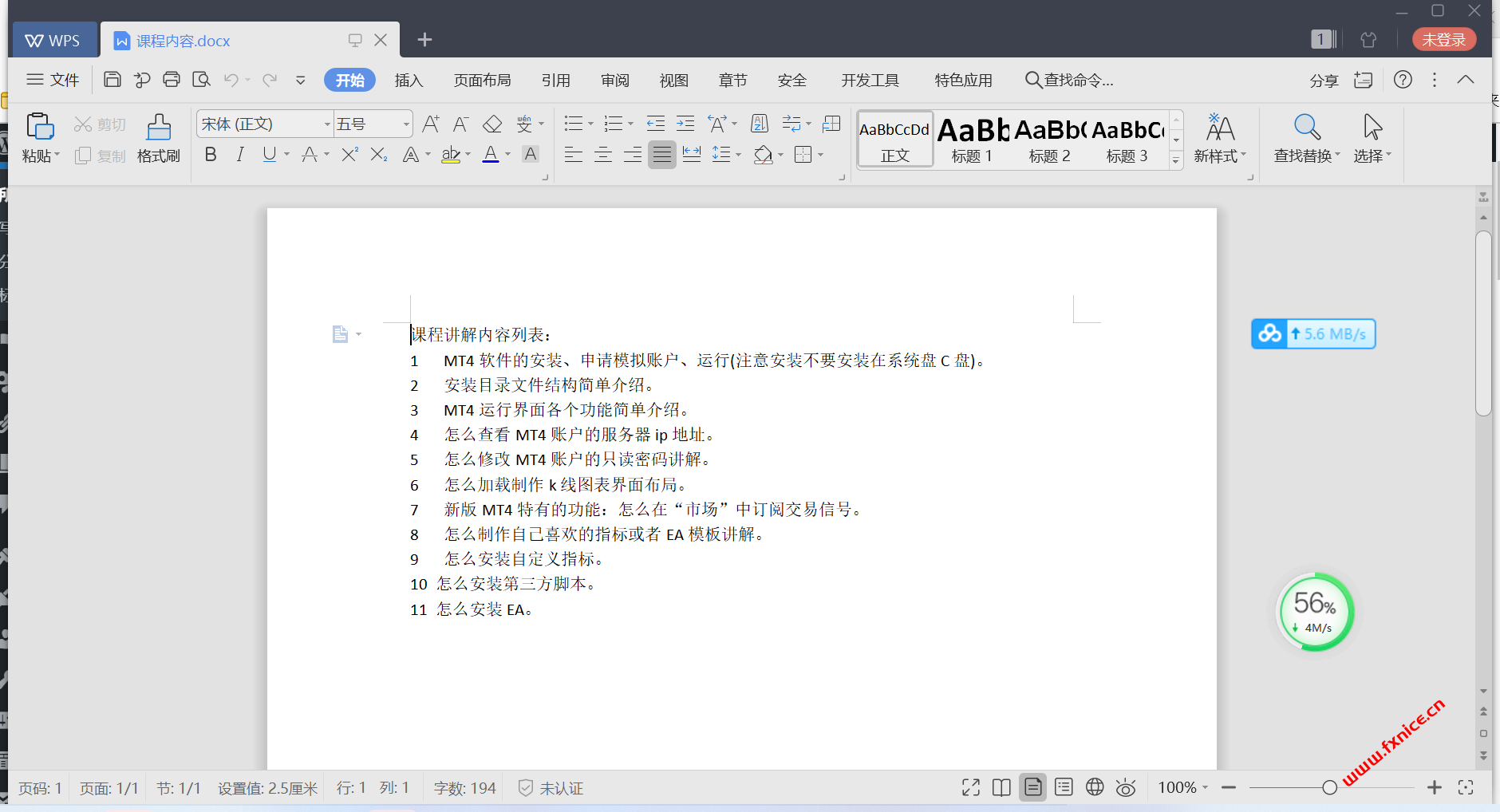Click the Save icon in quick toolbar
The image size is (1500, 812).
[x=112, y=80]
